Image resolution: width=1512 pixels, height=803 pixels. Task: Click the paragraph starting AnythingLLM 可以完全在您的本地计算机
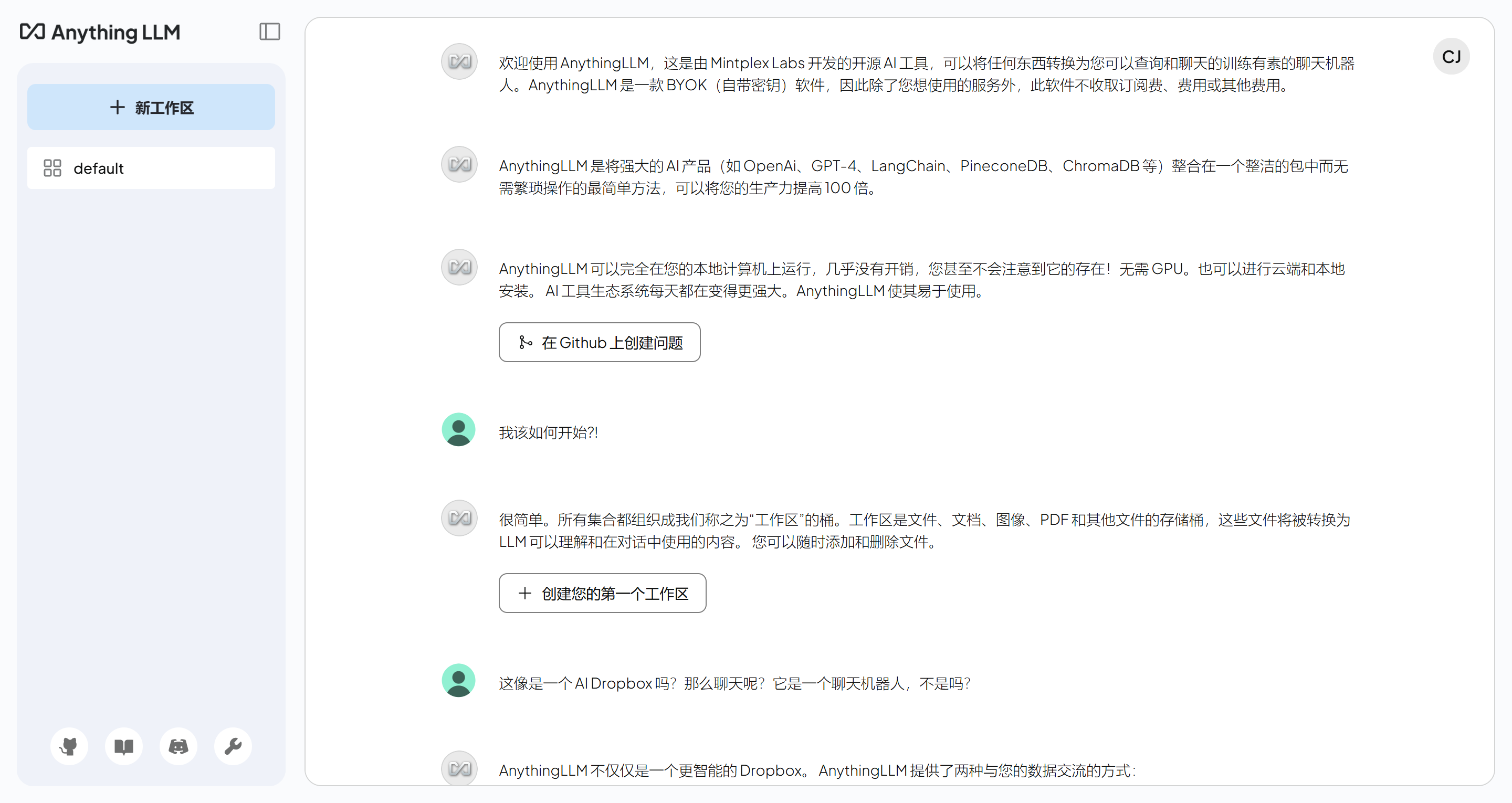pyautogui.click(x=922, y=280)
